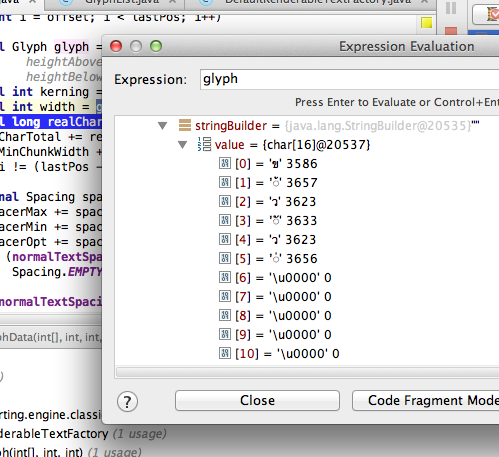This screenshot has height=457, width=499.
Task: Click the stringBuilder variable name
Action: (x=231, y=126)
